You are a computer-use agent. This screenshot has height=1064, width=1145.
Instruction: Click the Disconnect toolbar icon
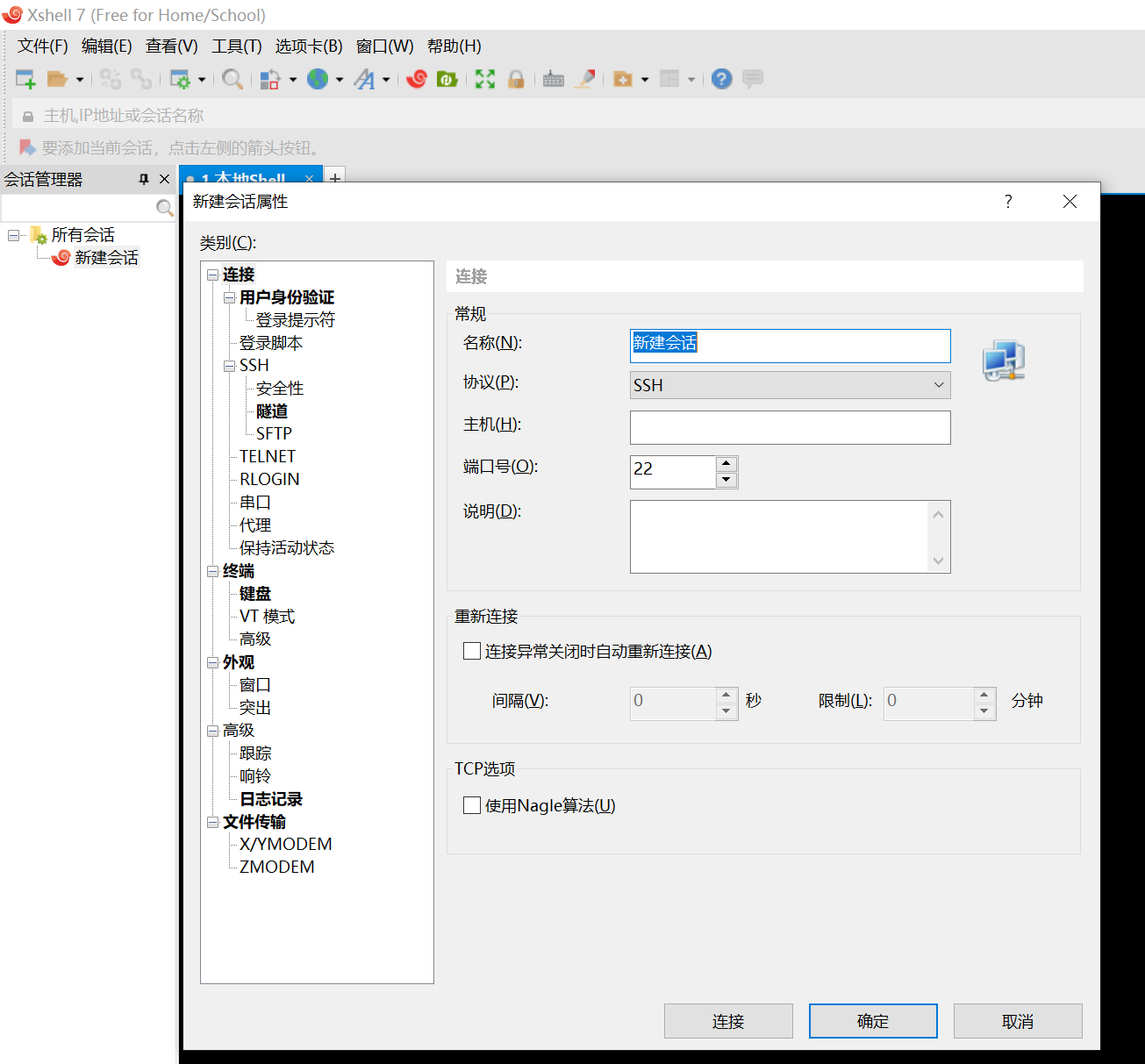click(141, 79)
